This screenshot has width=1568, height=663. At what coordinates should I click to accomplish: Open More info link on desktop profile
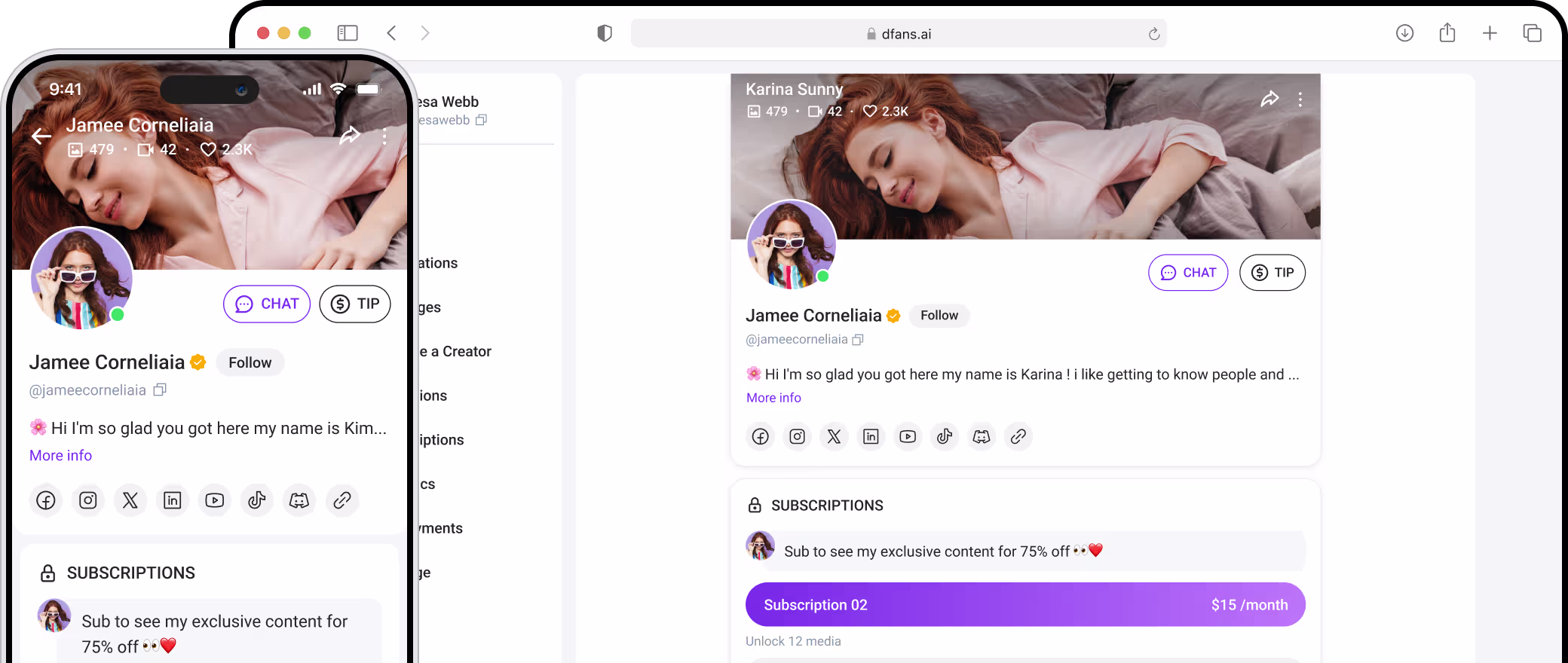tap(773, 398)
